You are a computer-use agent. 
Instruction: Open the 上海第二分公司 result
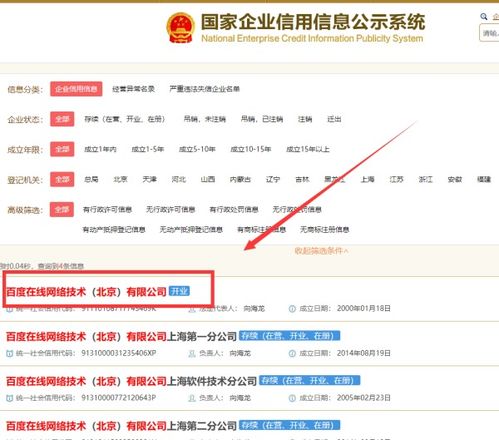tap(121, 426)
